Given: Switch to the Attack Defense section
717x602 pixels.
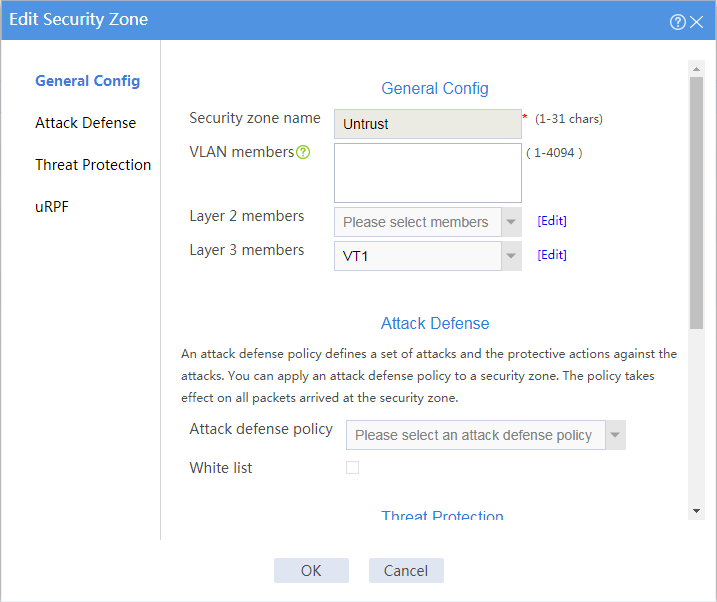Looking at the screenshot, I should 86,123.
